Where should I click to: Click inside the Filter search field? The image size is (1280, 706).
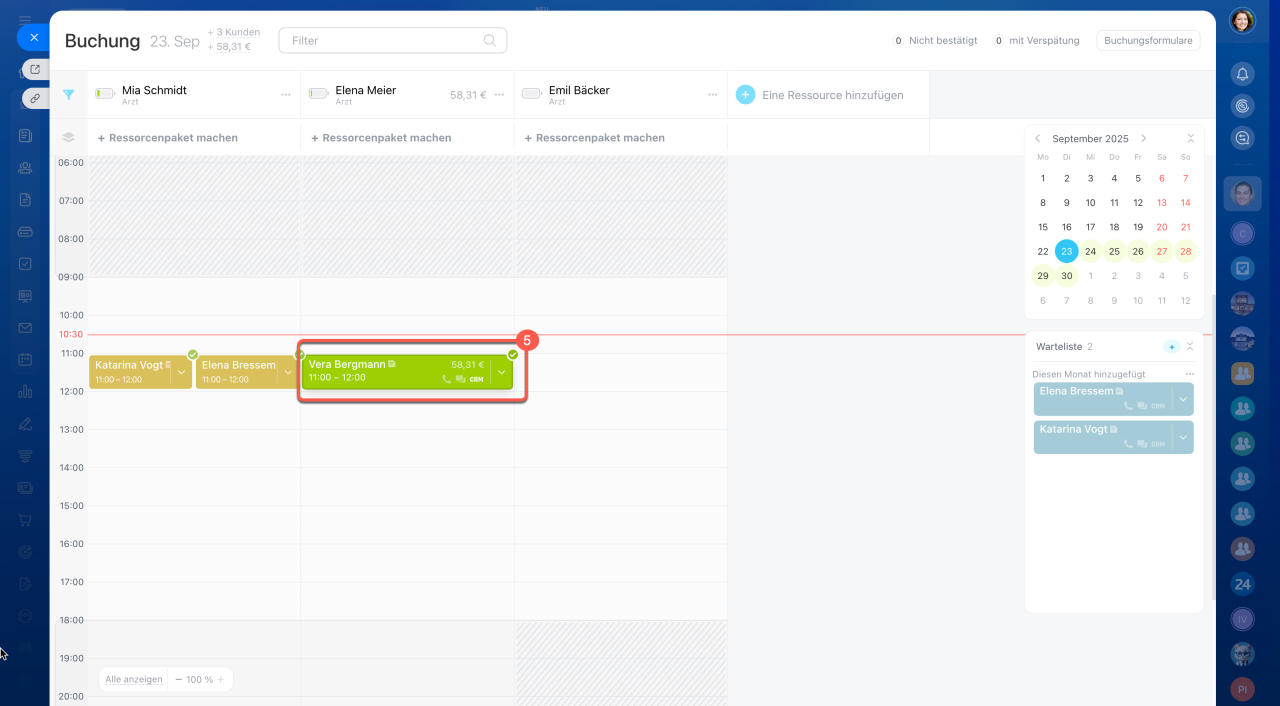(392, 40)
